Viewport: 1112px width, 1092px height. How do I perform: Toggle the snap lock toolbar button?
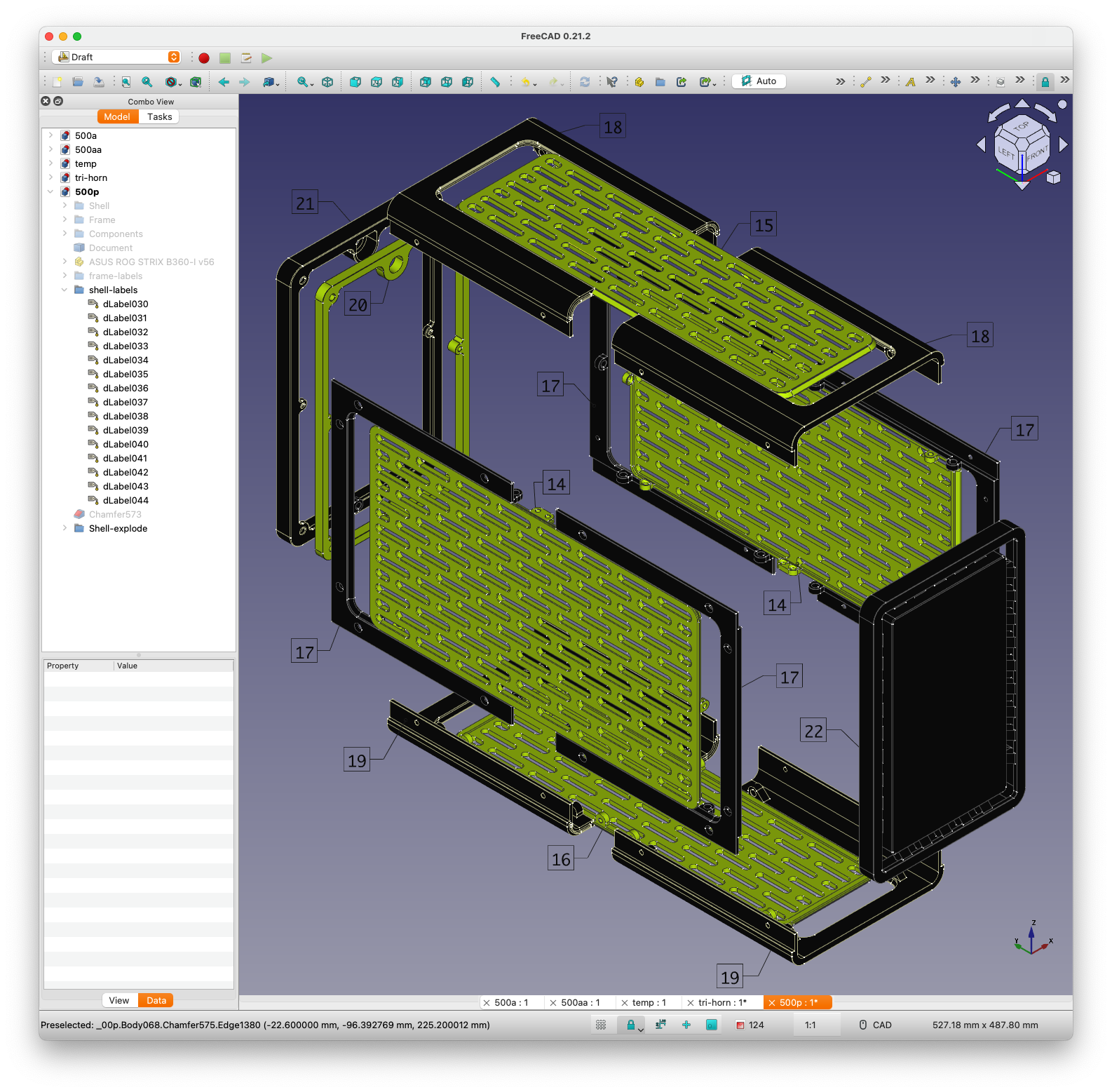coord(1045,82)
